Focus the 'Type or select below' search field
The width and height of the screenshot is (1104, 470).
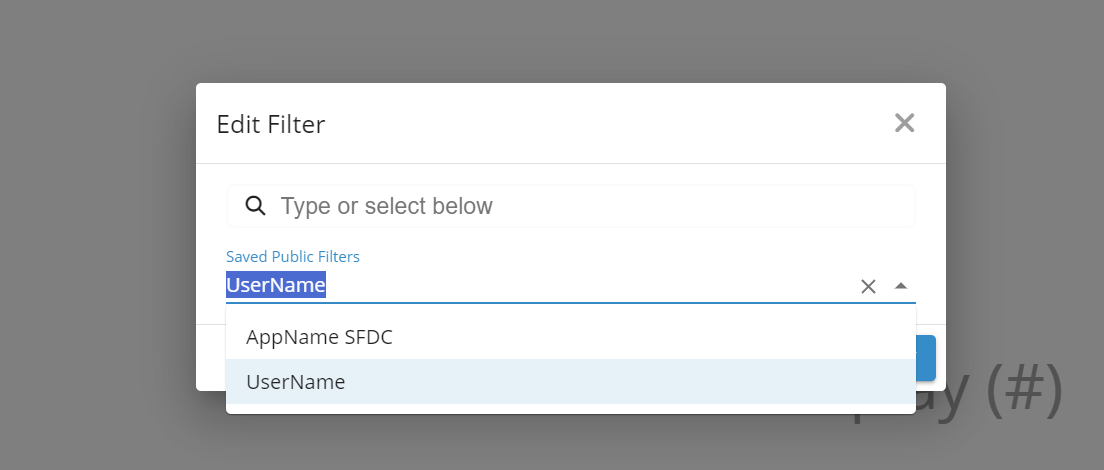coord(590,206)
